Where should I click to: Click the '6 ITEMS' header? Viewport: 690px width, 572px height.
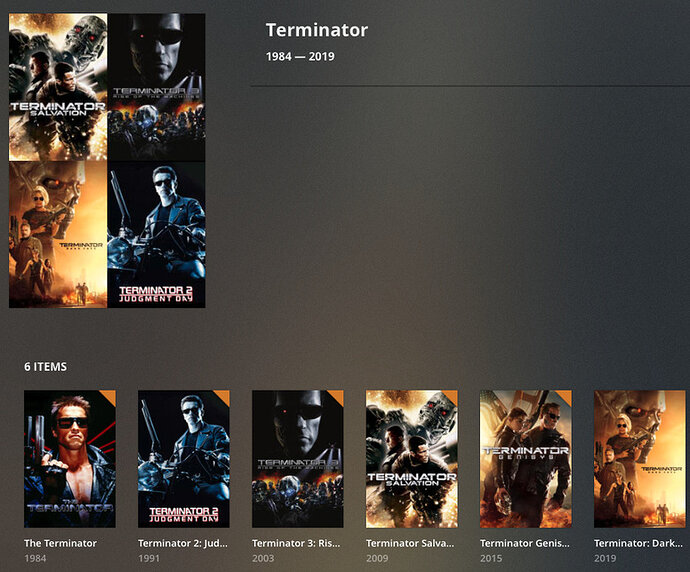(x=45, y=367)
